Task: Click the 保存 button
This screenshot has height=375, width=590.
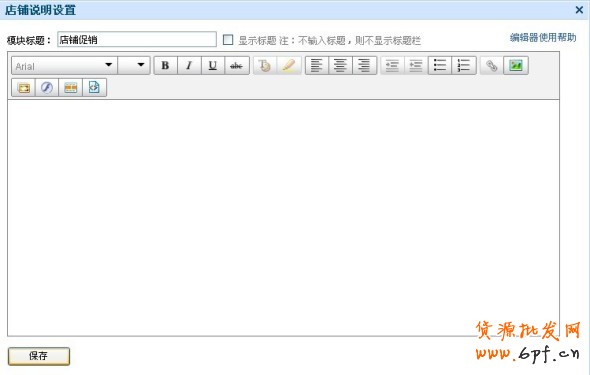Action: [x=39, y=356]
